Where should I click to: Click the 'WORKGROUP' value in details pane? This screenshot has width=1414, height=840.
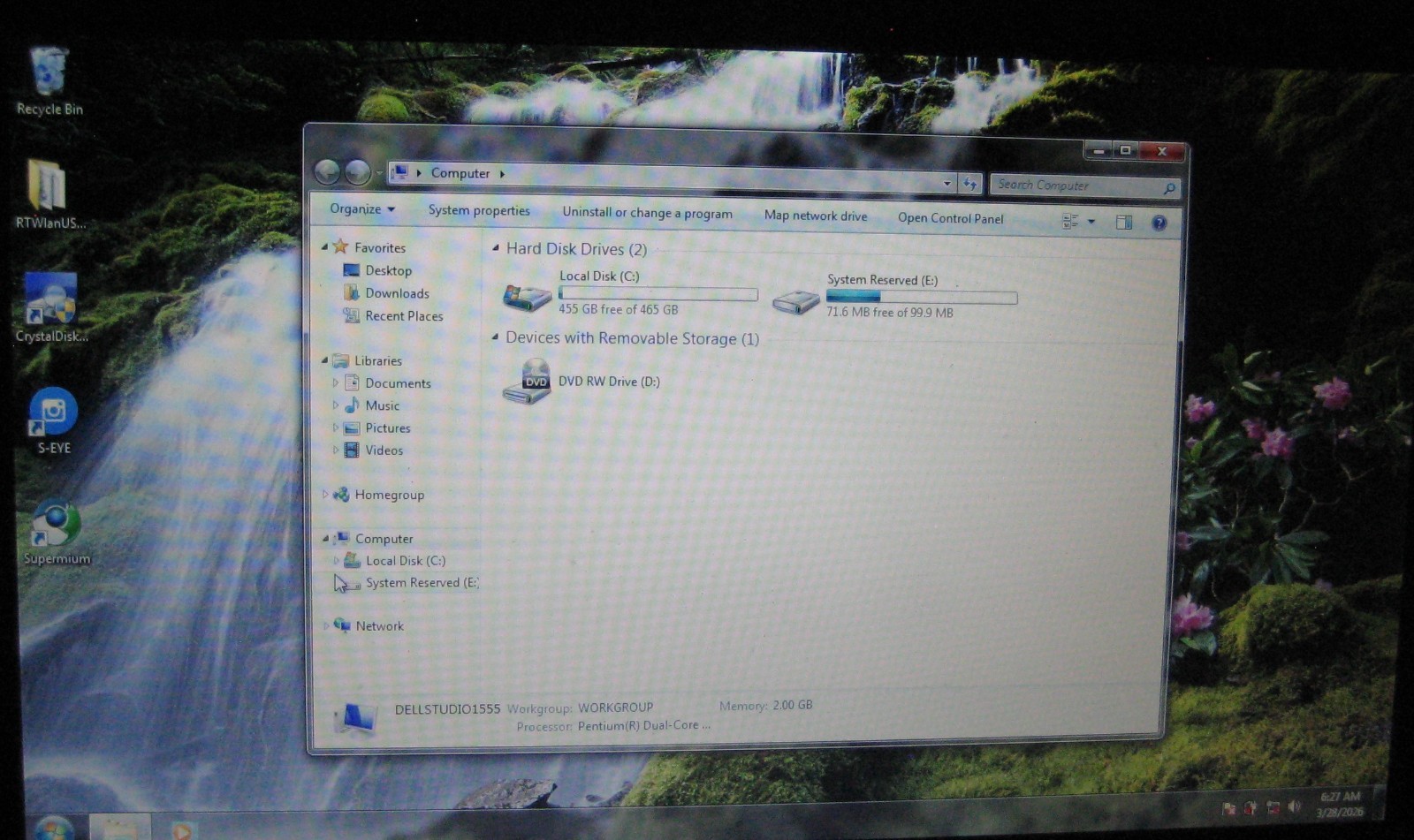[616, 708]
